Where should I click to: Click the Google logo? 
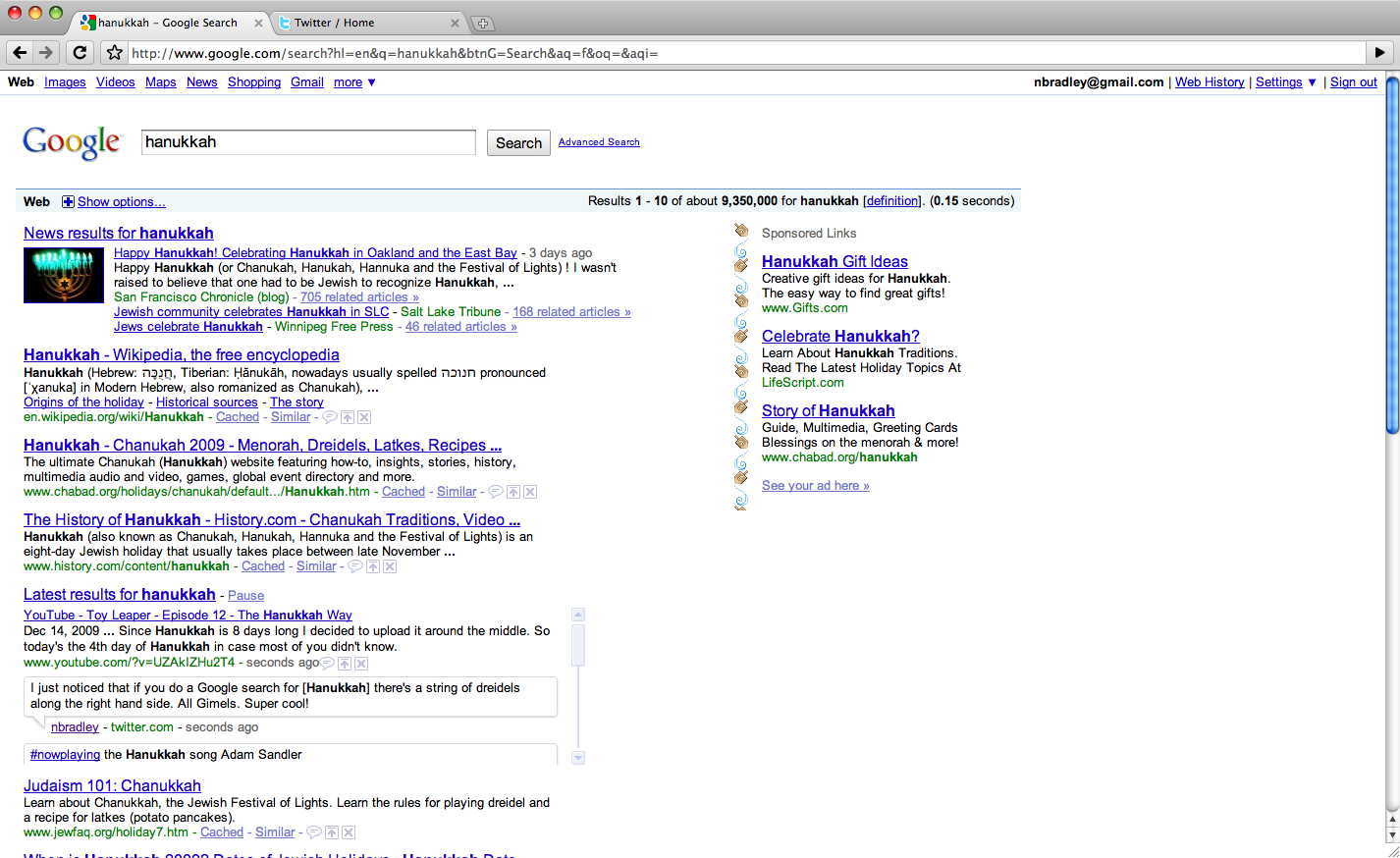(72, 142)
